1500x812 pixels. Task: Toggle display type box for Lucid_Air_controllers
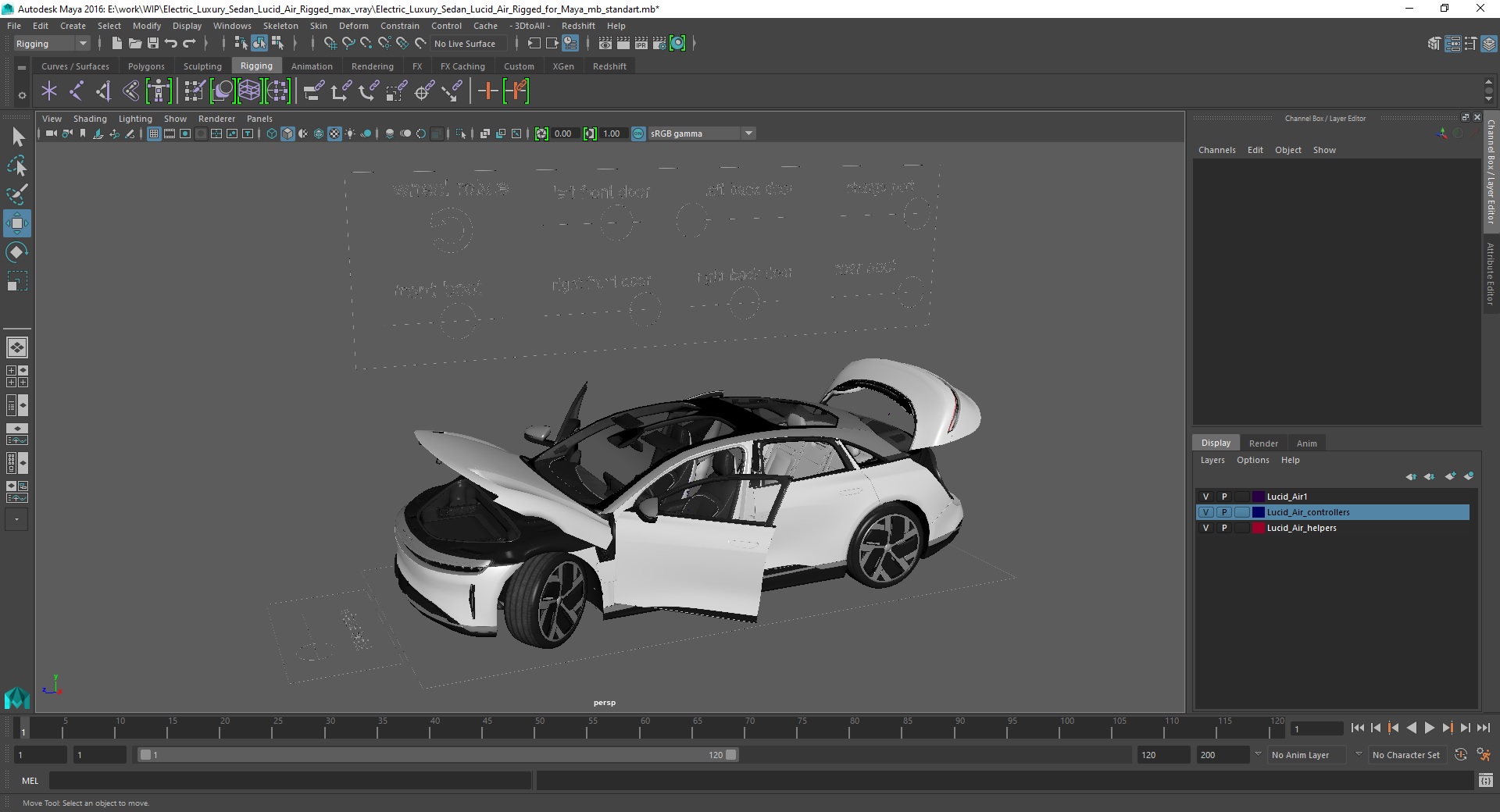pyautogui.click(x=1241, y=512)
